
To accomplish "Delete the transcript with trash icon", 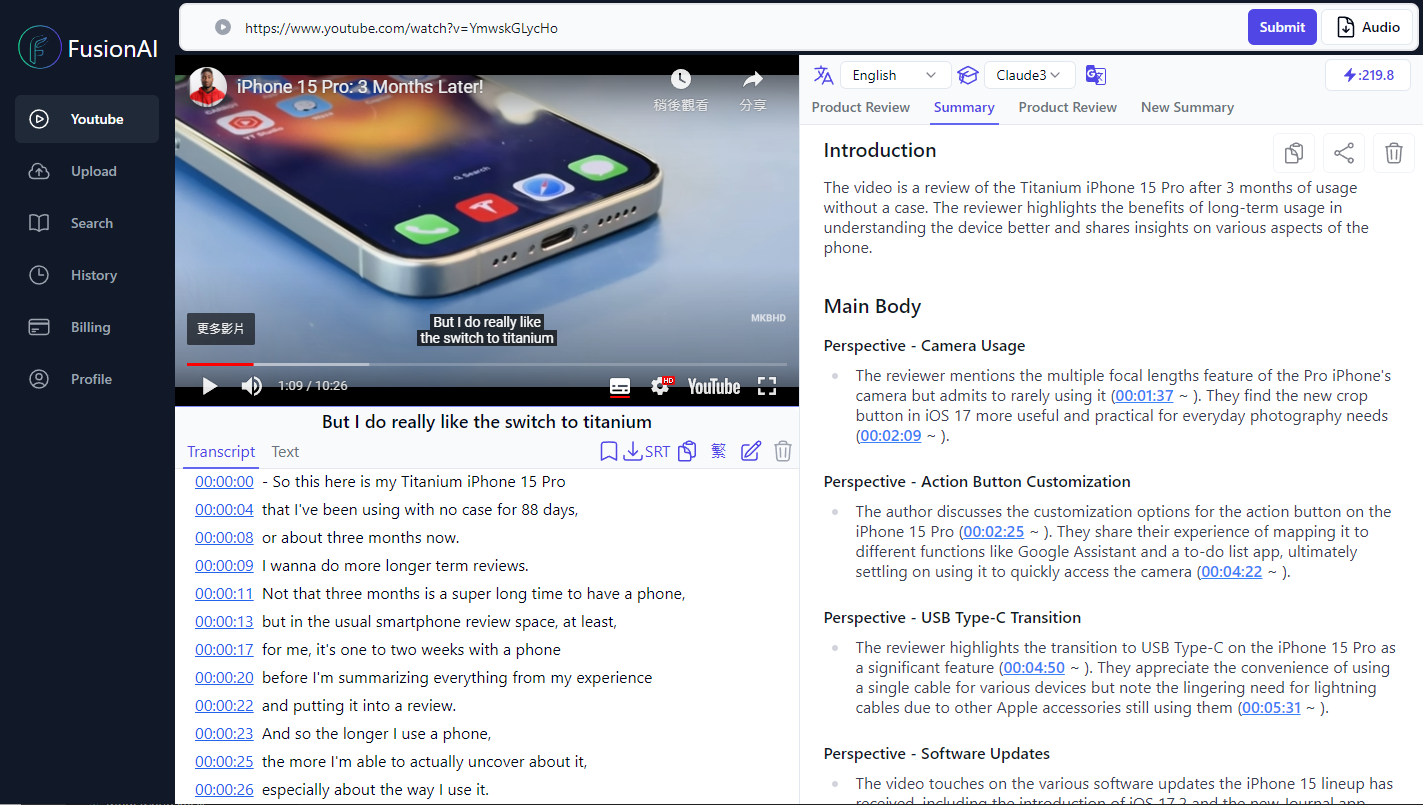I will click(x=783, y=452).
